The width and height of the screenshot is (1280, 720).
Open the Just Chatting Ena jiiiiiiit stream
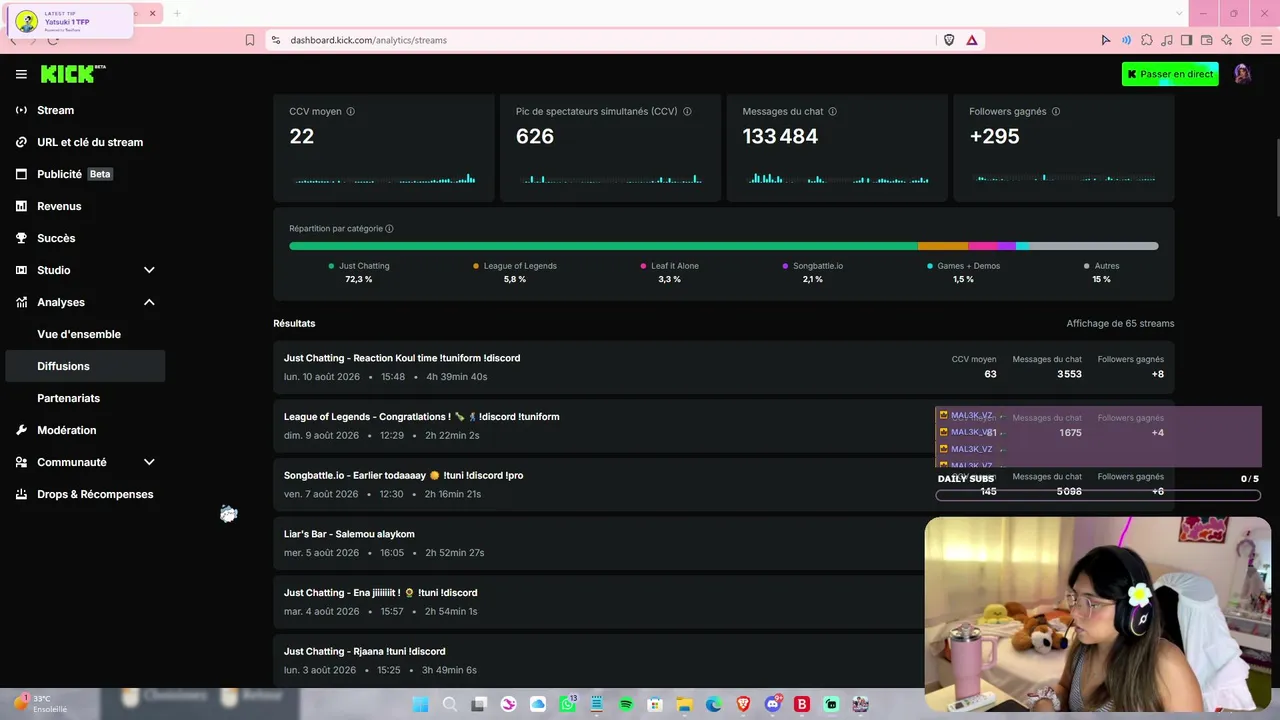[x=724, y=602]
